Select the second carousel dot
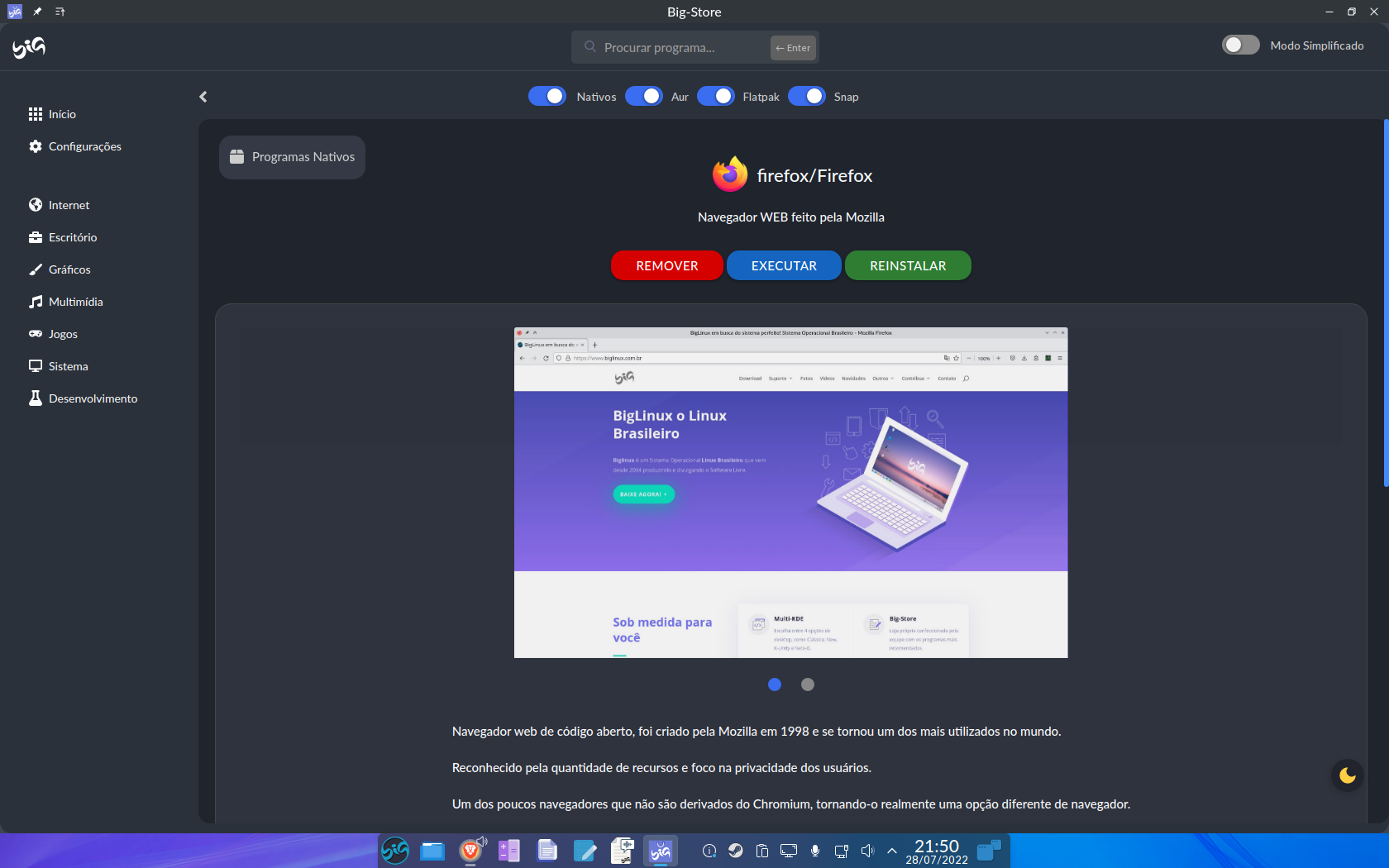Viewport: 1389px width, 868px height. tap(808, 684)
